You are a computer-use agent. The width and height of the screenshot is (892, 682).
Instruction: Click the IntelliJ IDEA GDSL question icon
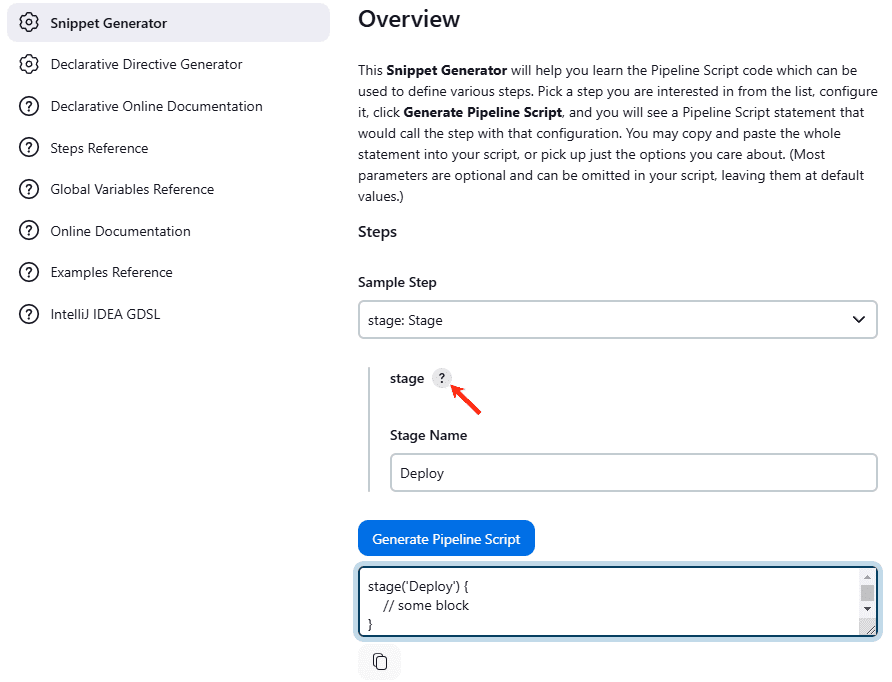click(x=29, y=313)
